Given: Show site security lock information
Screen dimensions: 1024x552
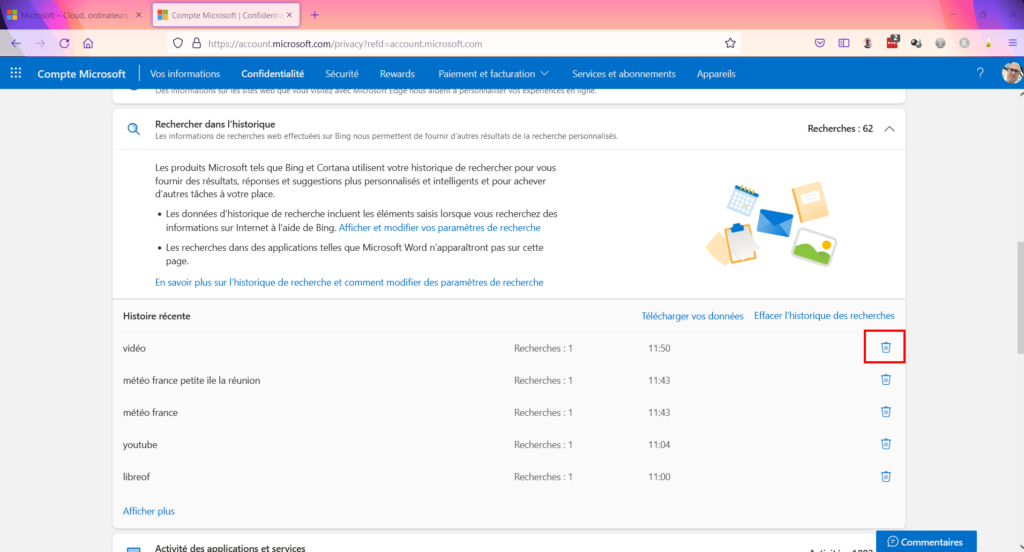Looking at the screenshot, I should point(197,43).
